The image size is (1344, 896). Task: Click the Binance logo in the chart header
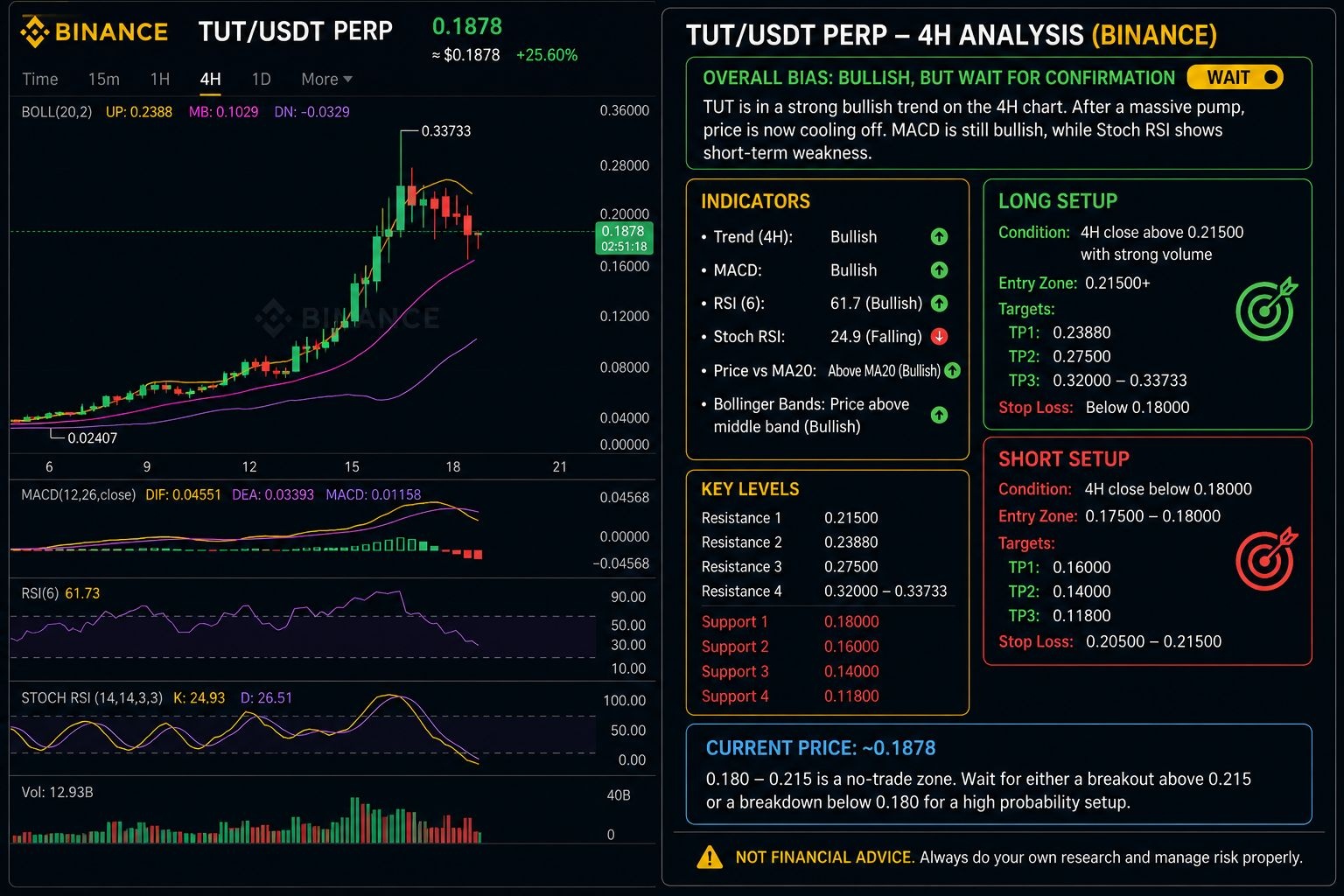94,32
